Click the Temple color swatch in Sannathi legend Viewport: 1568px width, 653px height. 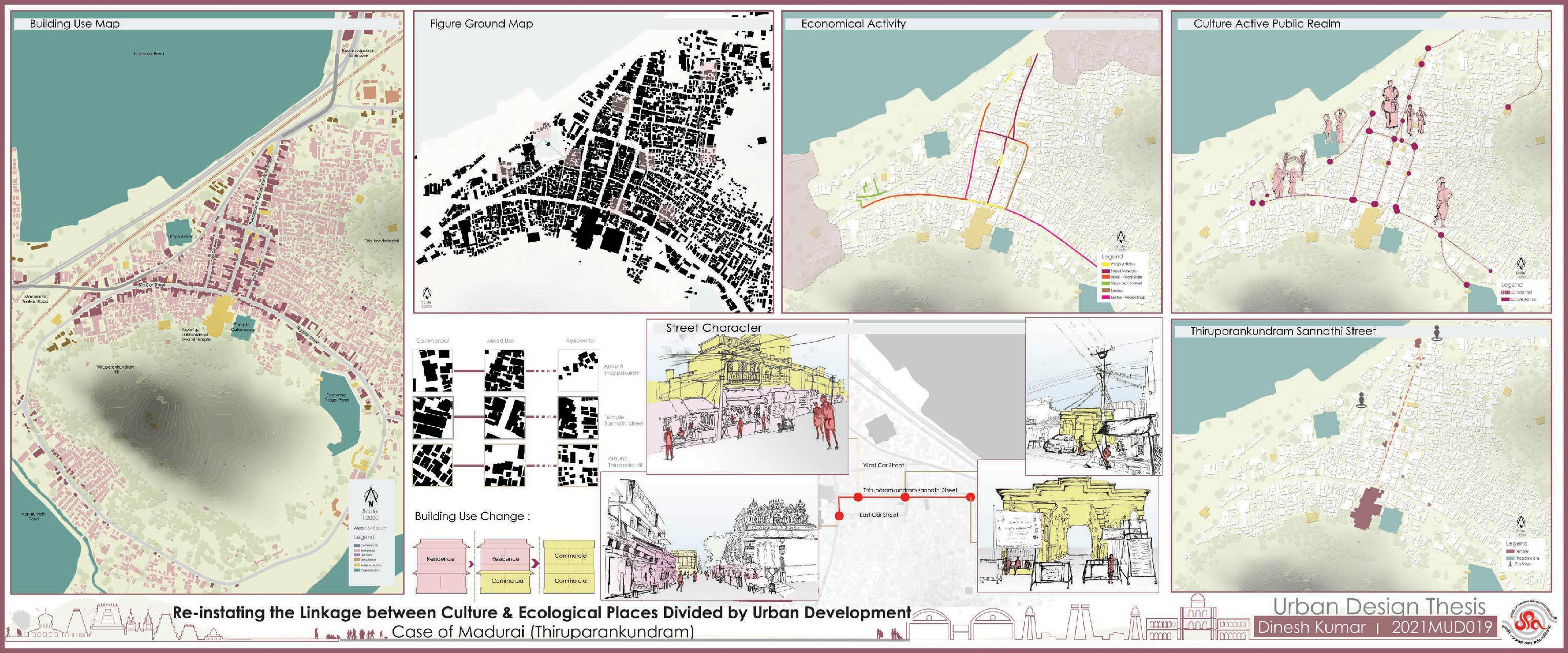(1509, 552)
